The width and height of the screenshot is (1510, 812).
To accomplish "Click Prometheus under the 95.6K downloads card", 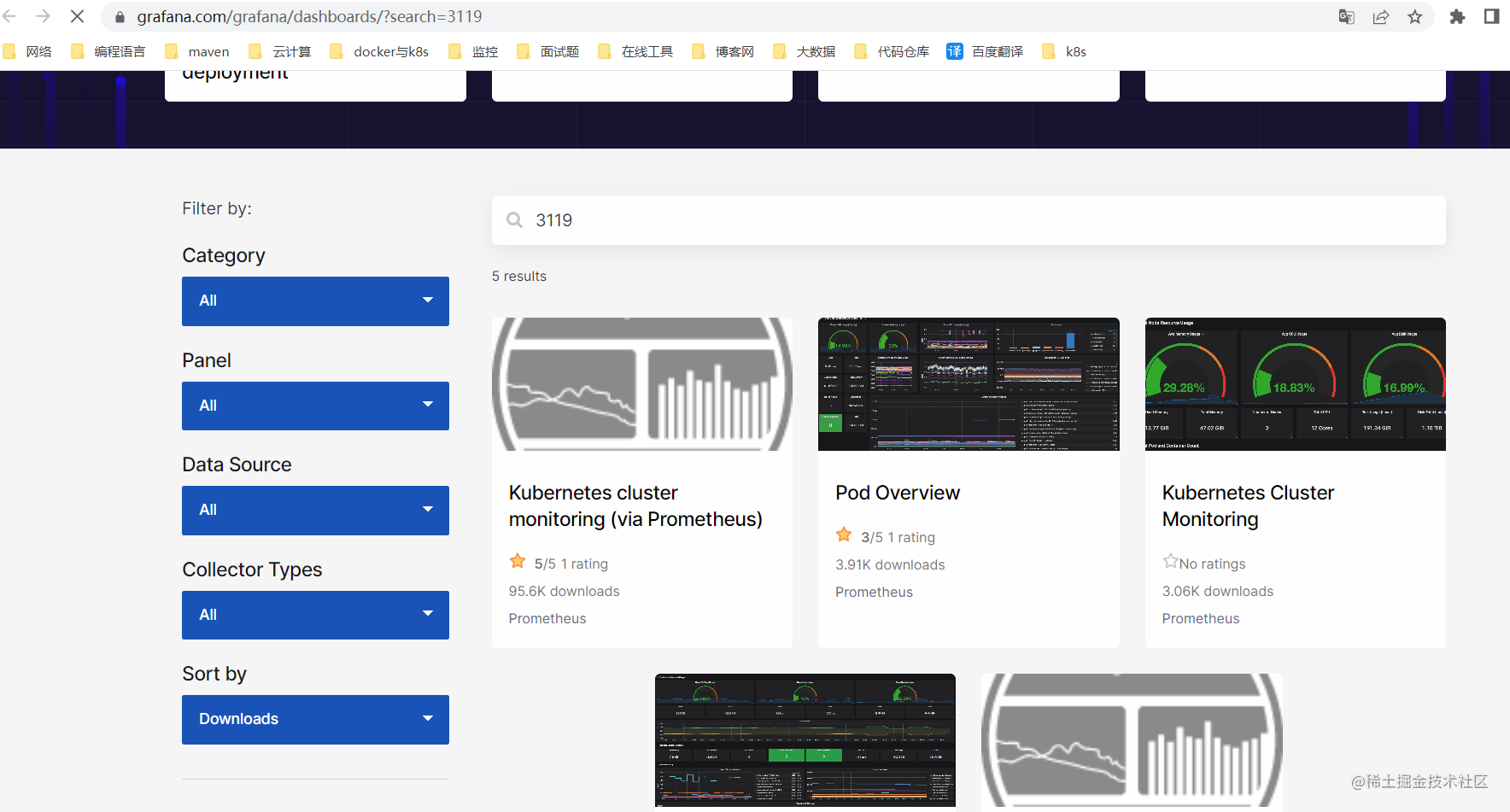I will (547, 618).
